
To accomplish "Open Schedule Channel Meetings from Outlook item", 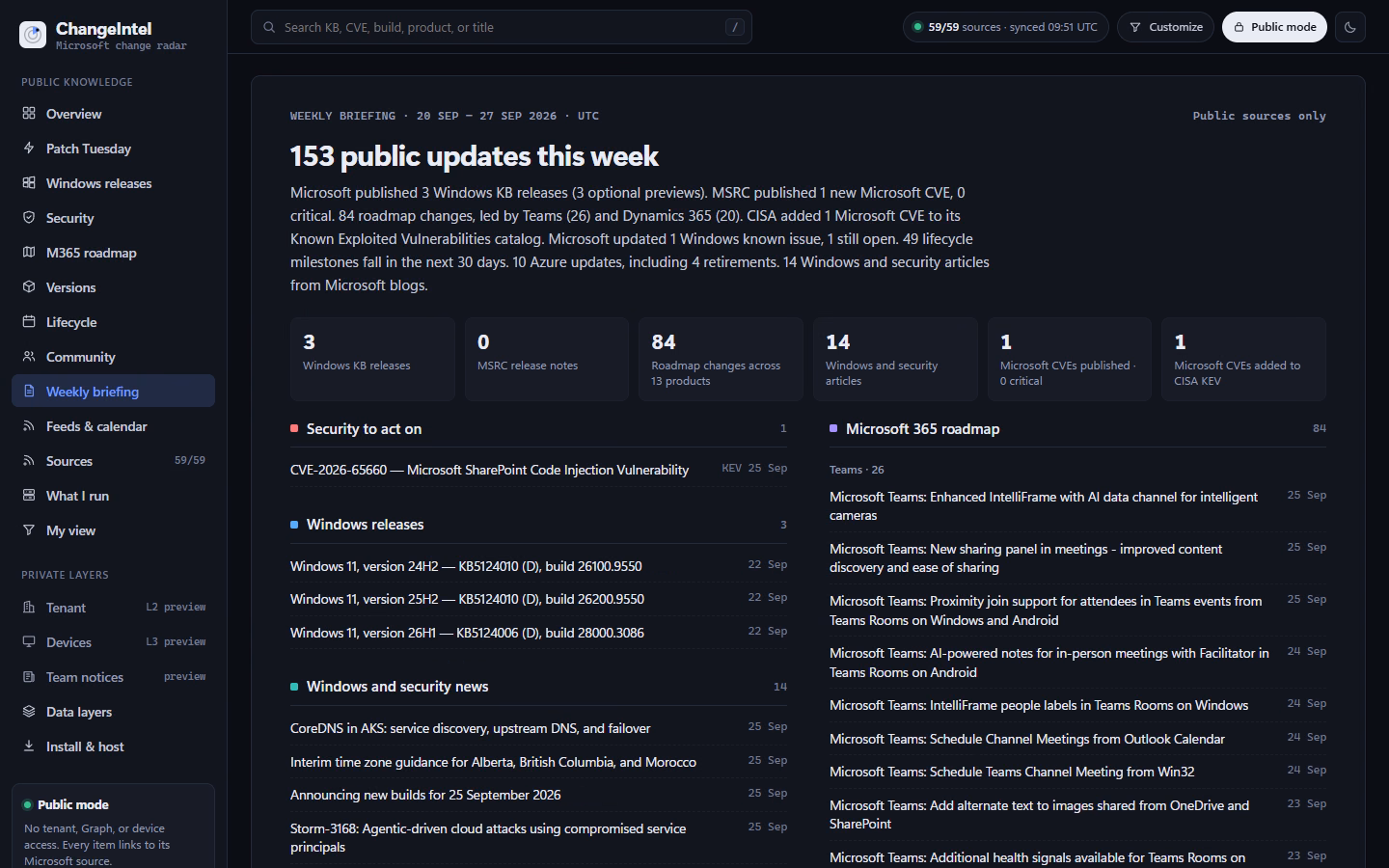I will click(1077, 739).
